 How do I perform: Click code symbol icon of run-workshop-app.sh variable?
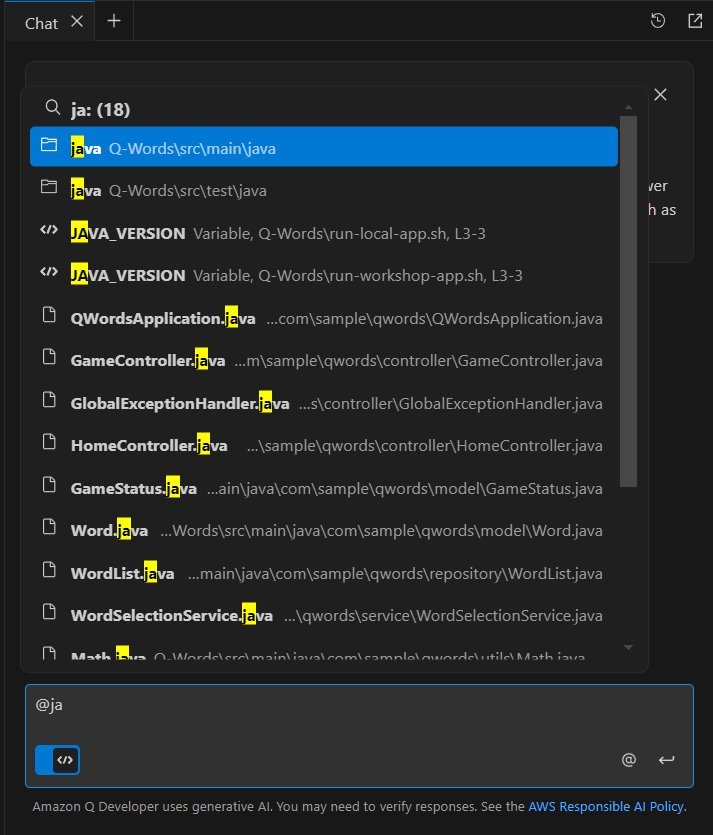49,272
